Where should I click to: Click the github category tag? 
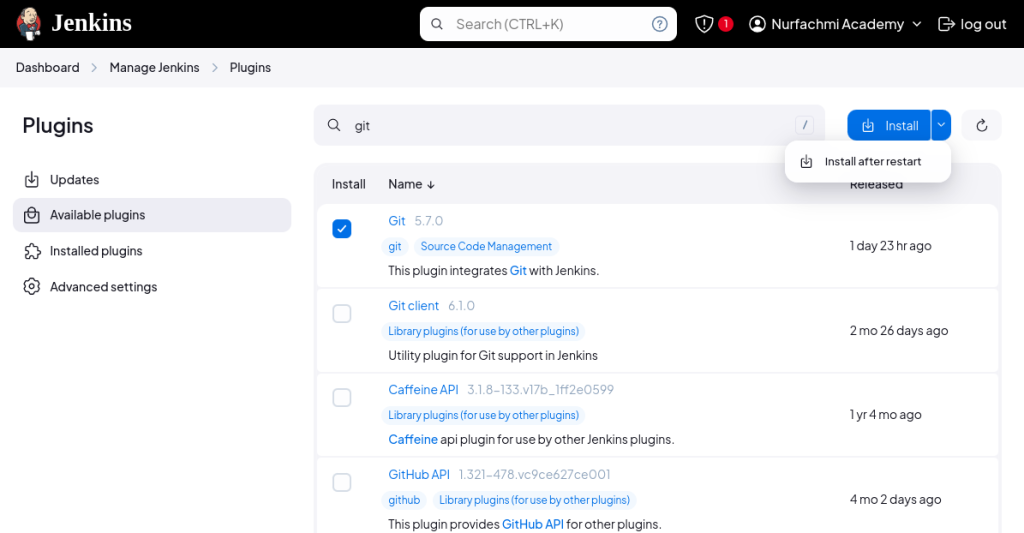[x=404, y=500]
